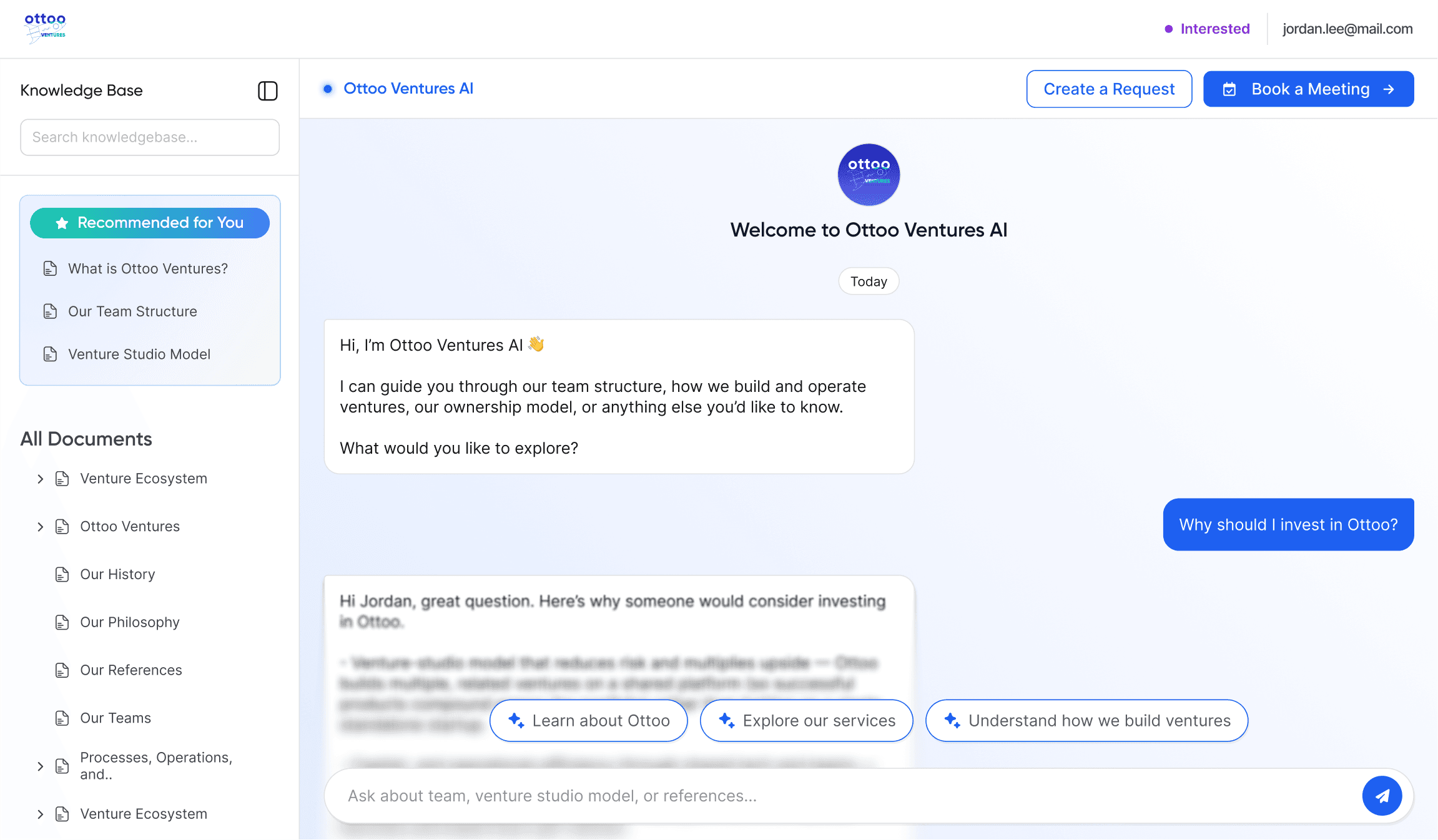The width and height of the screenshot is (1438, 840).
Task: Open What is Ottoo Ventures? document
Action: 147,268
